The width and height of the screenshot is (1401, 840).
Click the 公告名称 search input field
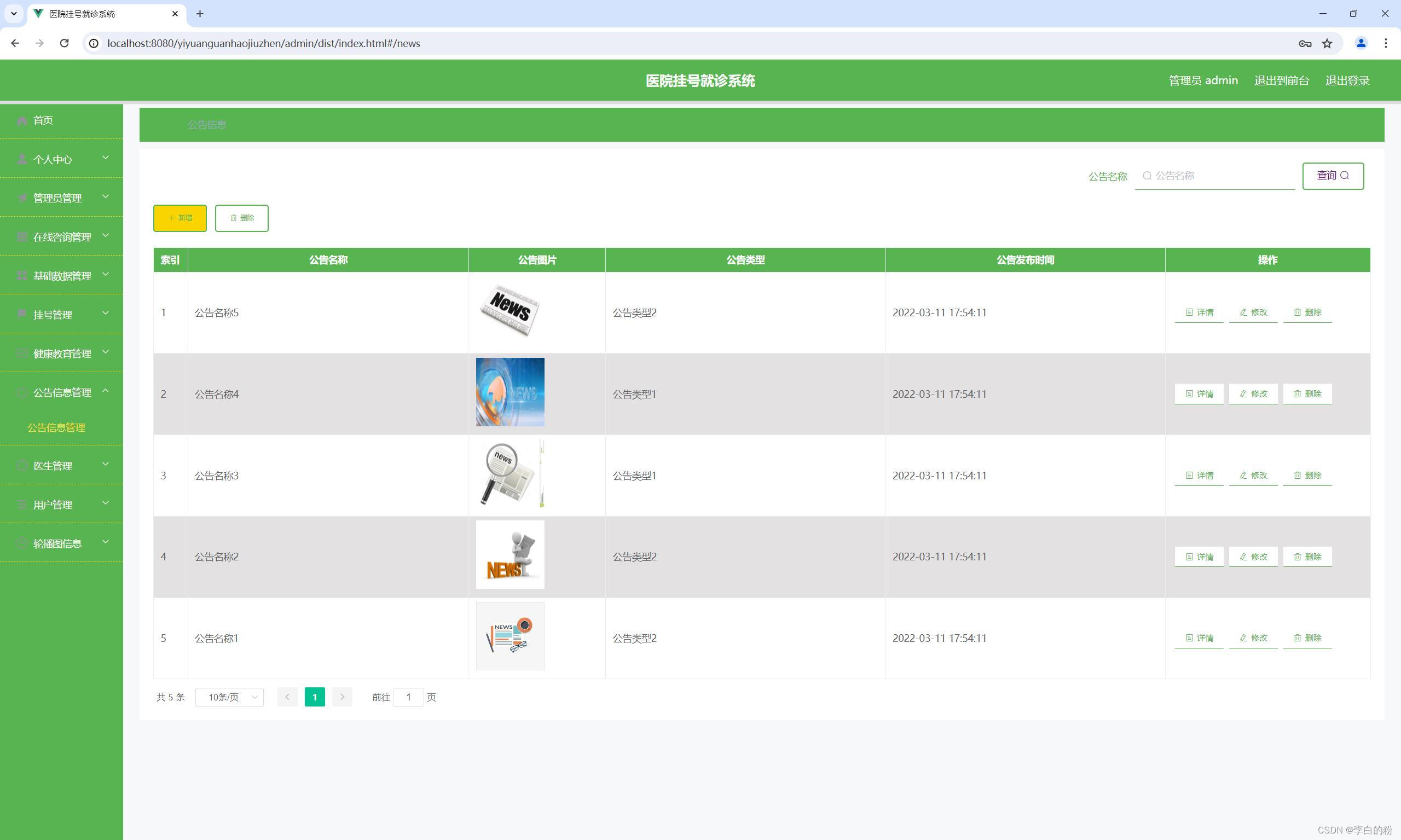pos(1214,176)
